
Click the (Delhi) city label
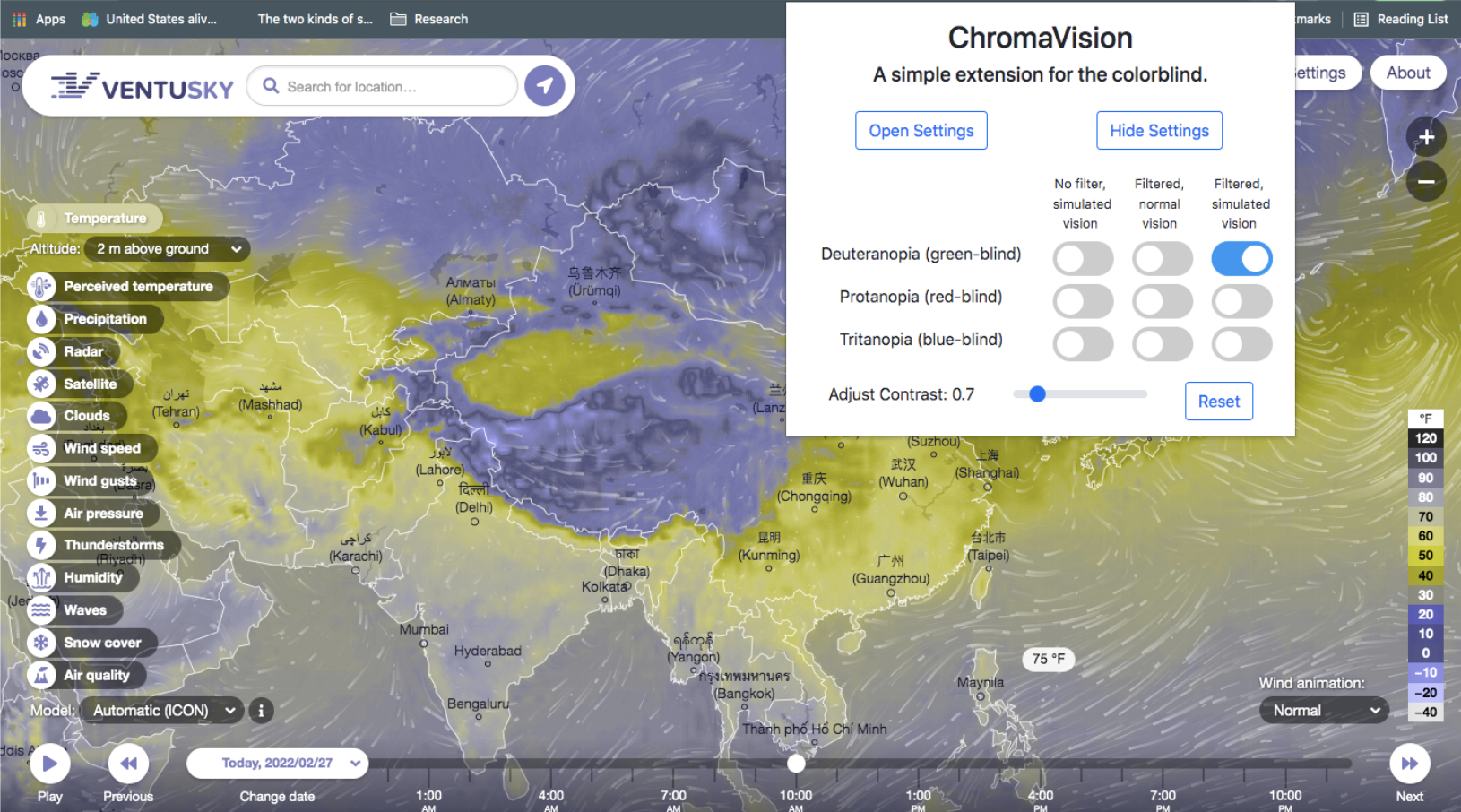tap(474, 507)
